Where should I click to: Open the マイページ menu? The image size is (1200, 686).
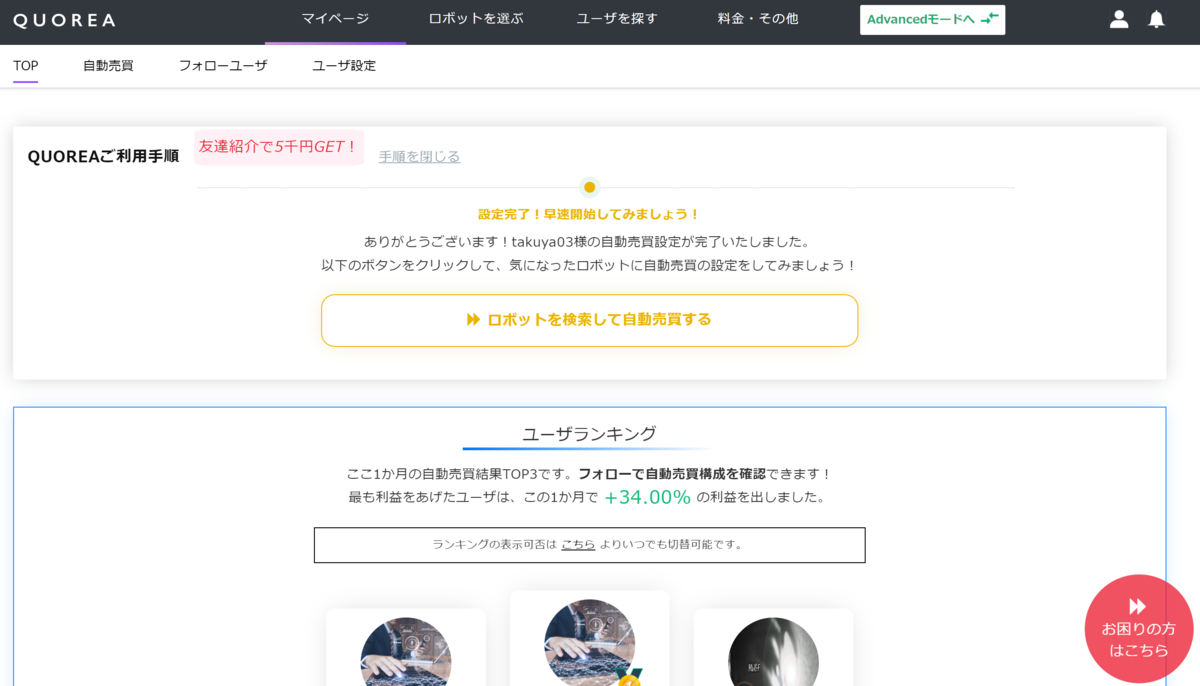click(x=335, y=19)
